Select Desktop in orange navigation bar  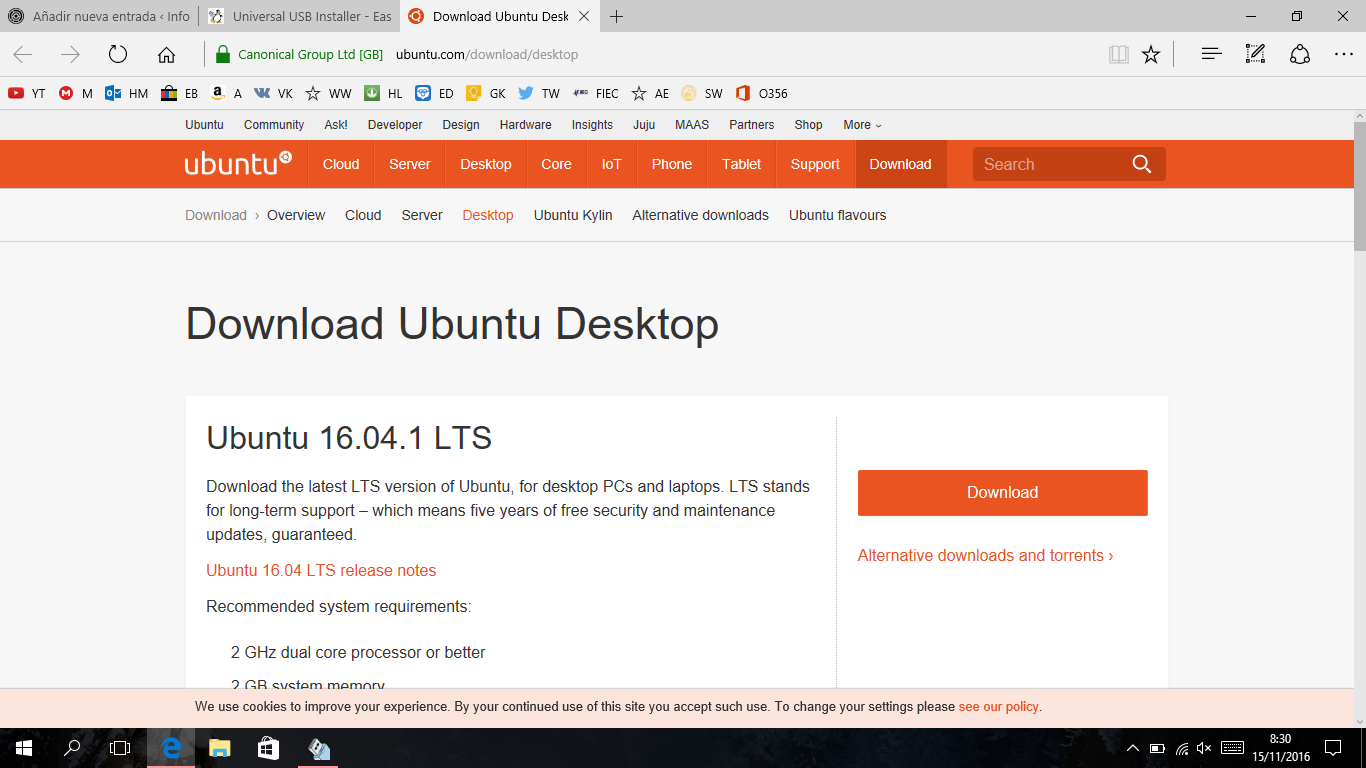[x=486, y=164]
